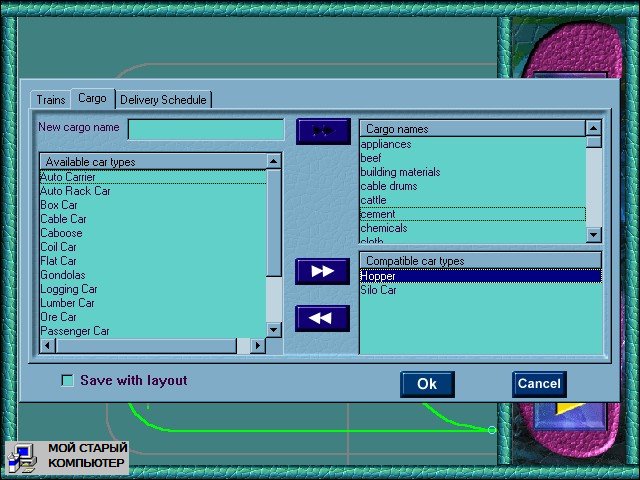The width and height of the screenshot is (640, 480).
Task: Select Logging Car from available types
Action: point(68,289)
